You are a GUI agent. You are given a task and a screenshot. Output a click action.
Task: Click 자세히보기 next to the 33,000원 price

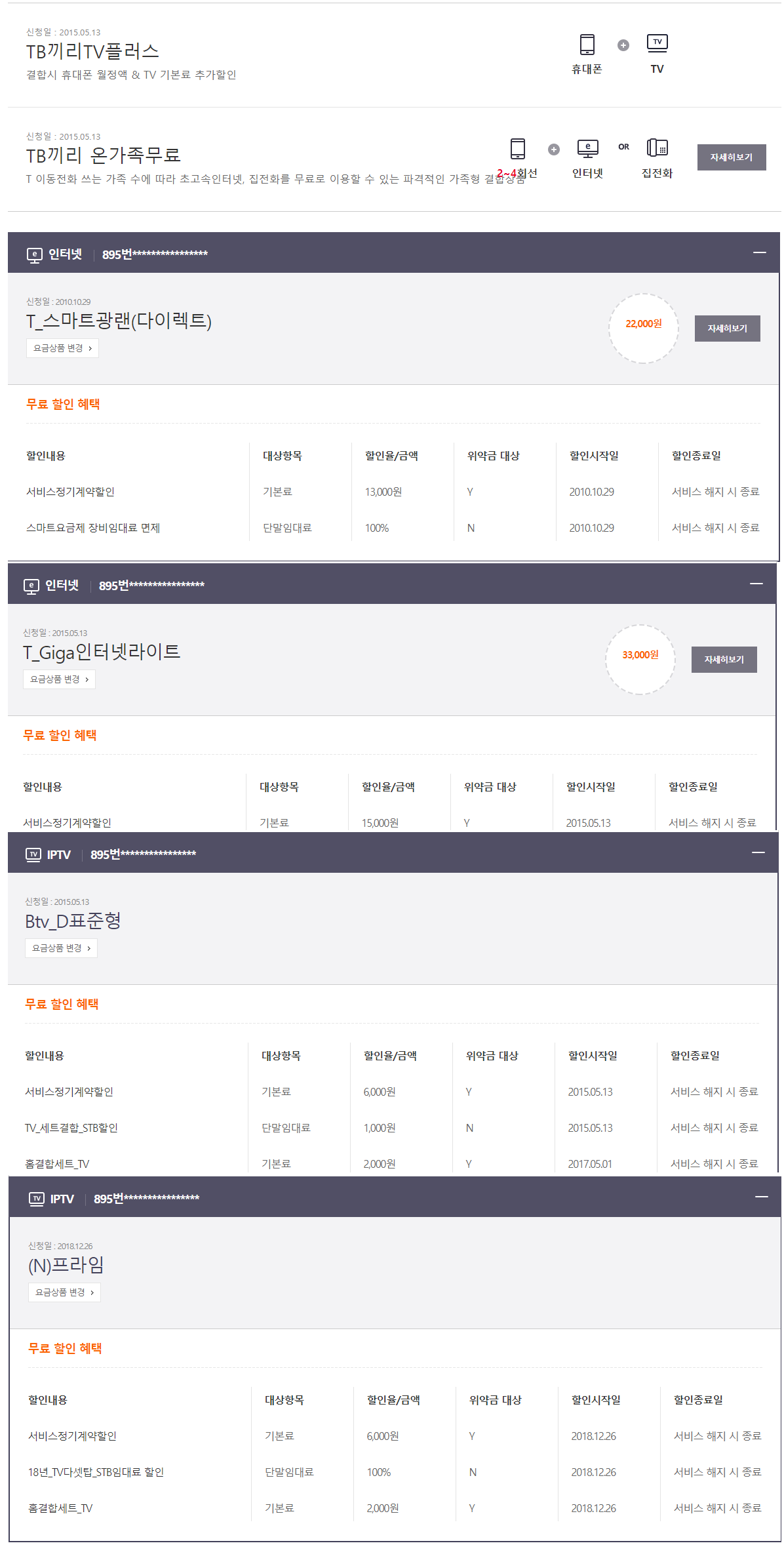click(724, 660)
